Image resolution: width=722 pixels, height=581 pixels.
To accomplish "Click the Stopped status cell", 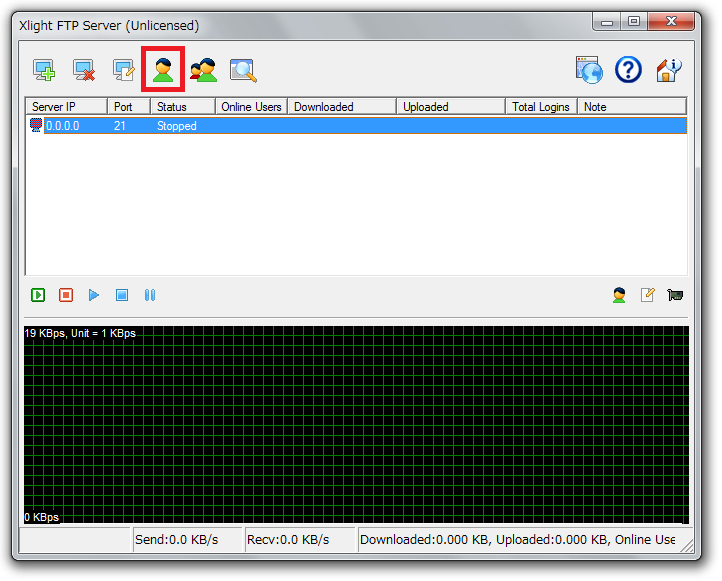I will click(x=177, y=126).
